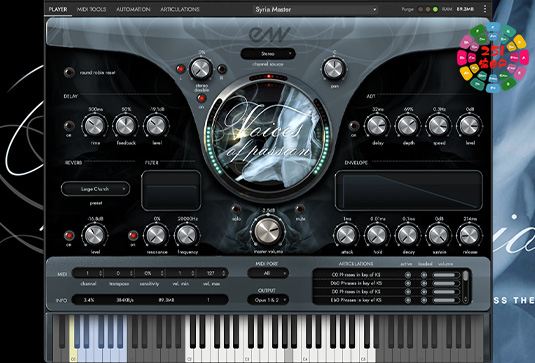Select C0 Phrases in key of KS articulation
The height and width of the screenshot is (363, 535).
(x=356, y=274)
